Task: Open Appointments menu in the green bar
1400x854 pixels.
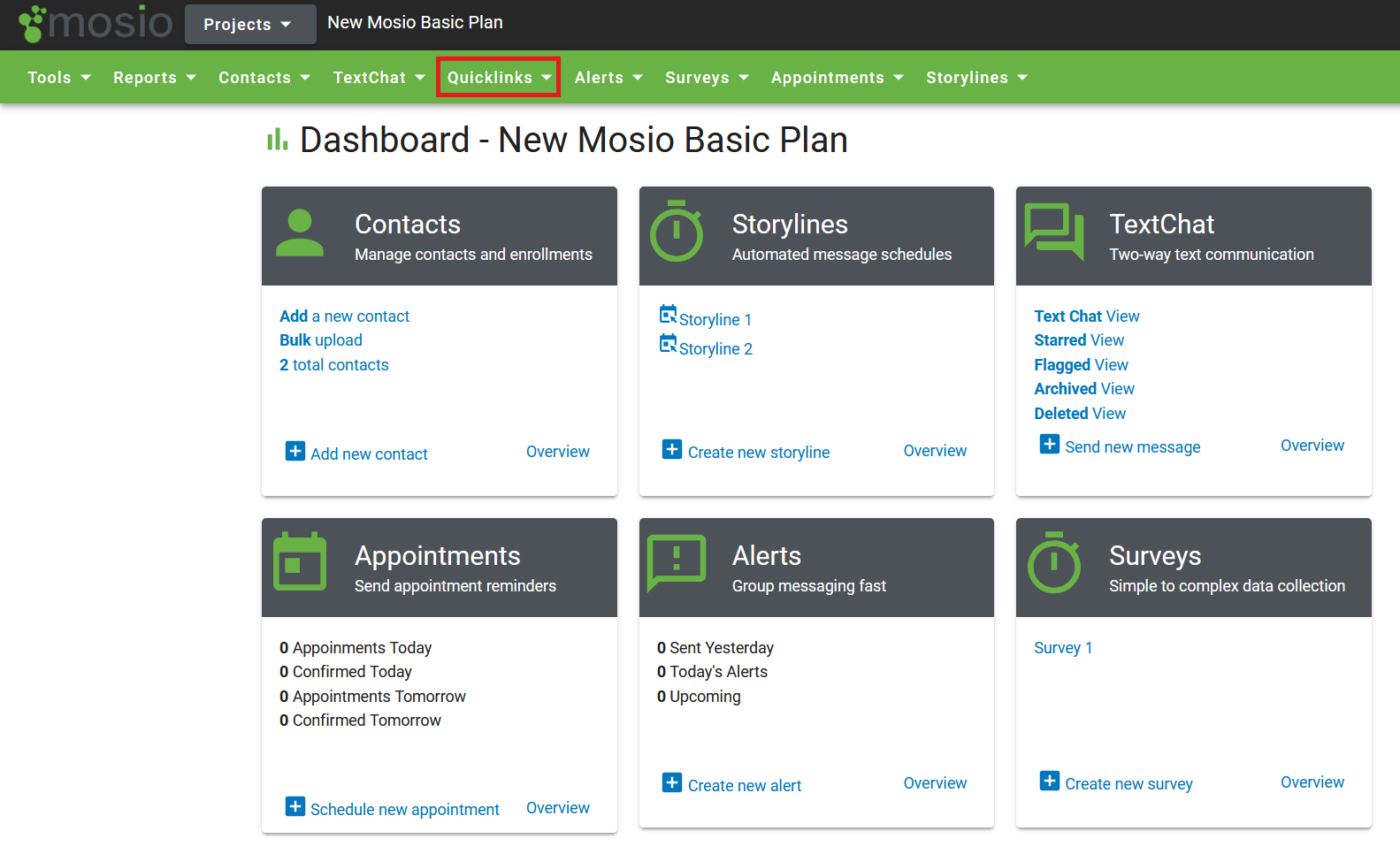Action: pyautogui.click(x=838, y=78)
